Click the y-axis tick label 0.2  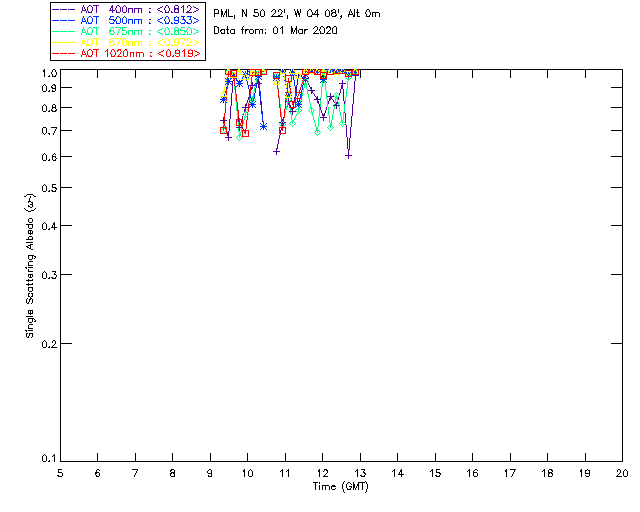coord(46,343)
